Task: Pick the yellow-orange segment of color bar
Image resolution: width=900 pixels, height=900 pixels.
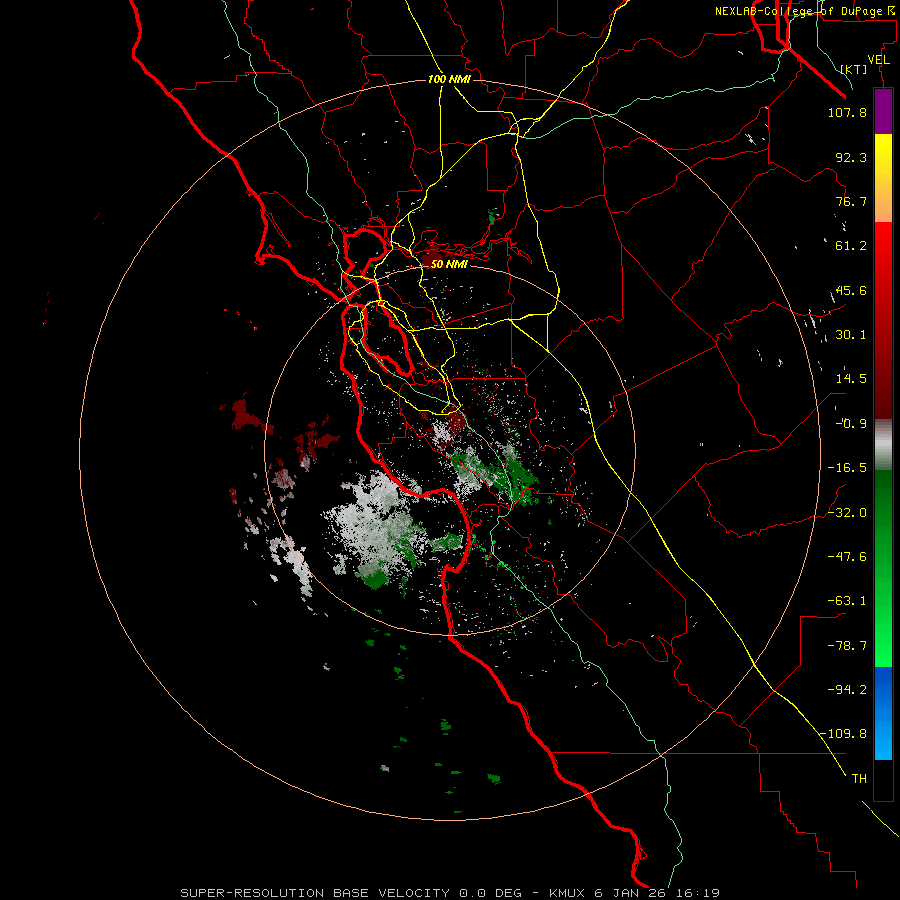Action: (x=883, y=178)
